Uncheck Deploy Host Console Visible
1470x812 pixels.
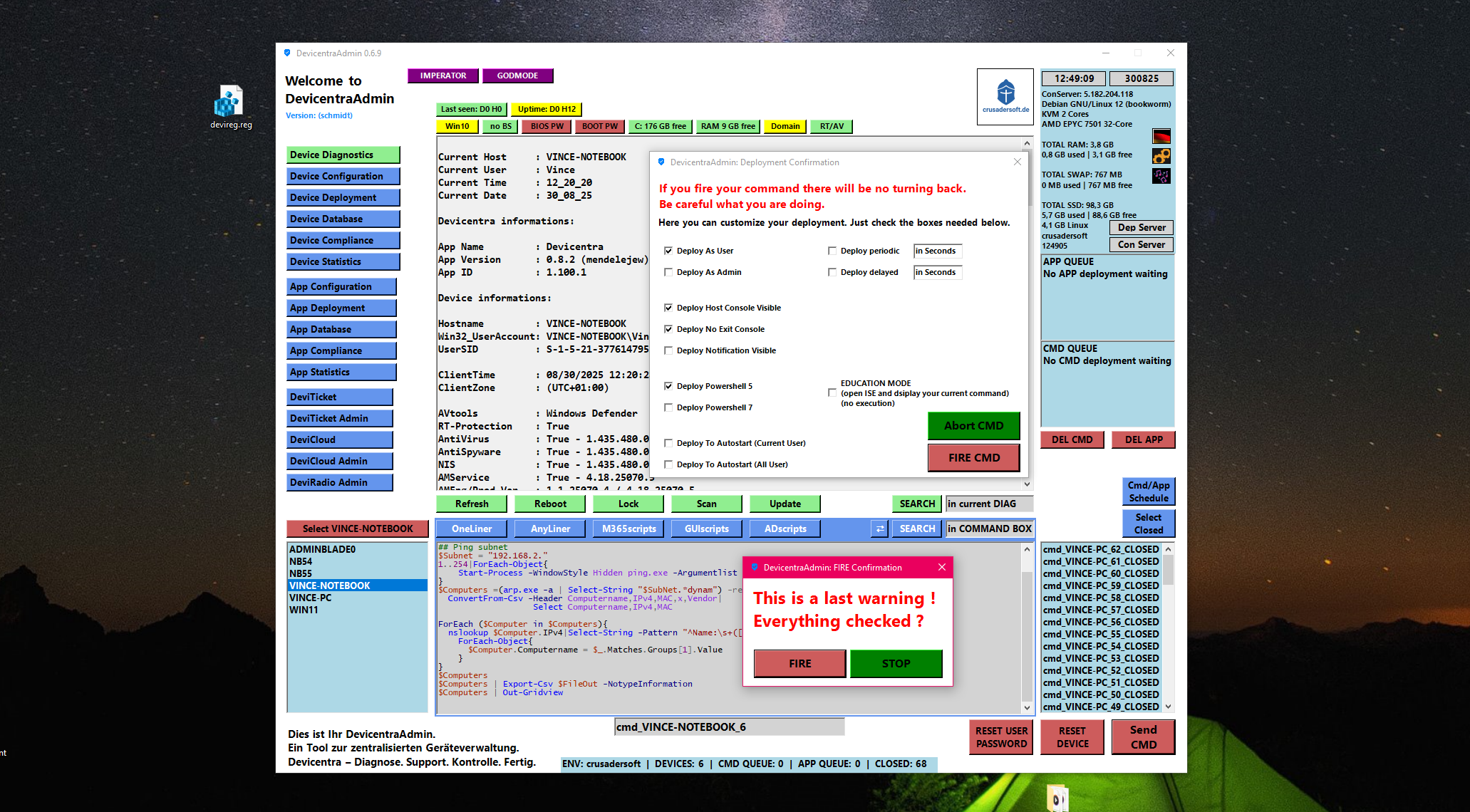point(668,308)
